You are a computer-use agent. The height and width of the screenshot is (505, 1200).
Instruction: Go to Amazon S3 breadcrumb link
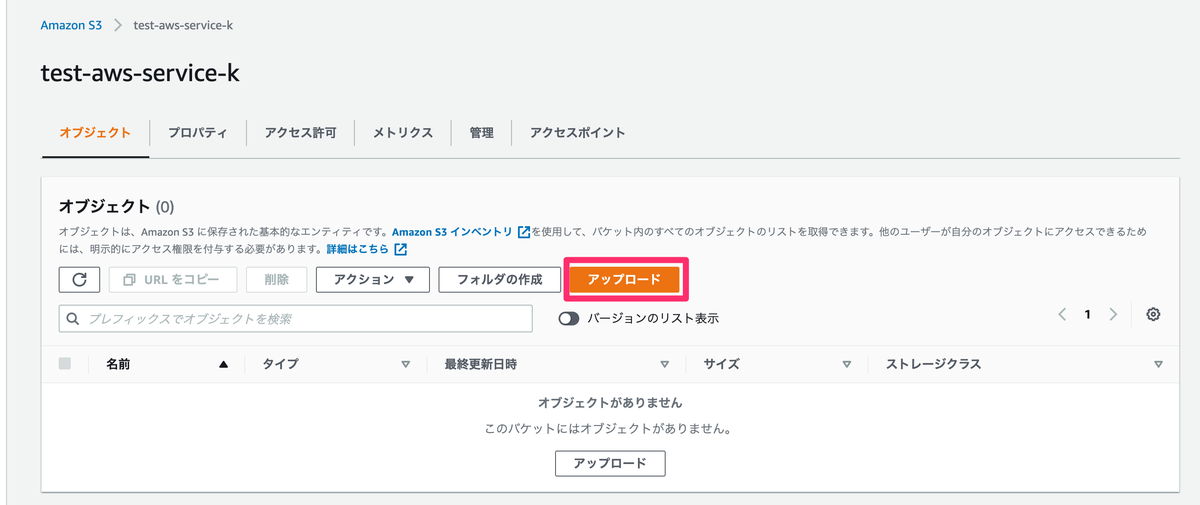[x=71, y=25]
